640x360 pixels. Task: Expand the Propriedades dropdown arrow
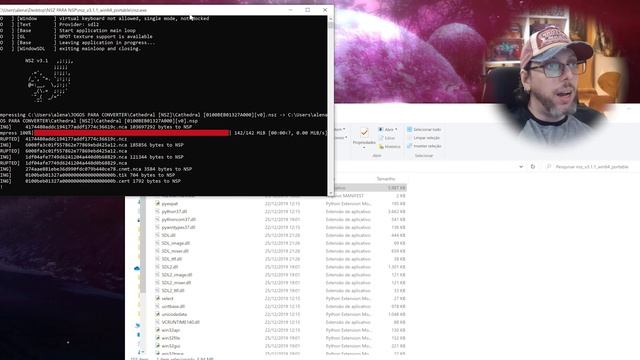364,148
